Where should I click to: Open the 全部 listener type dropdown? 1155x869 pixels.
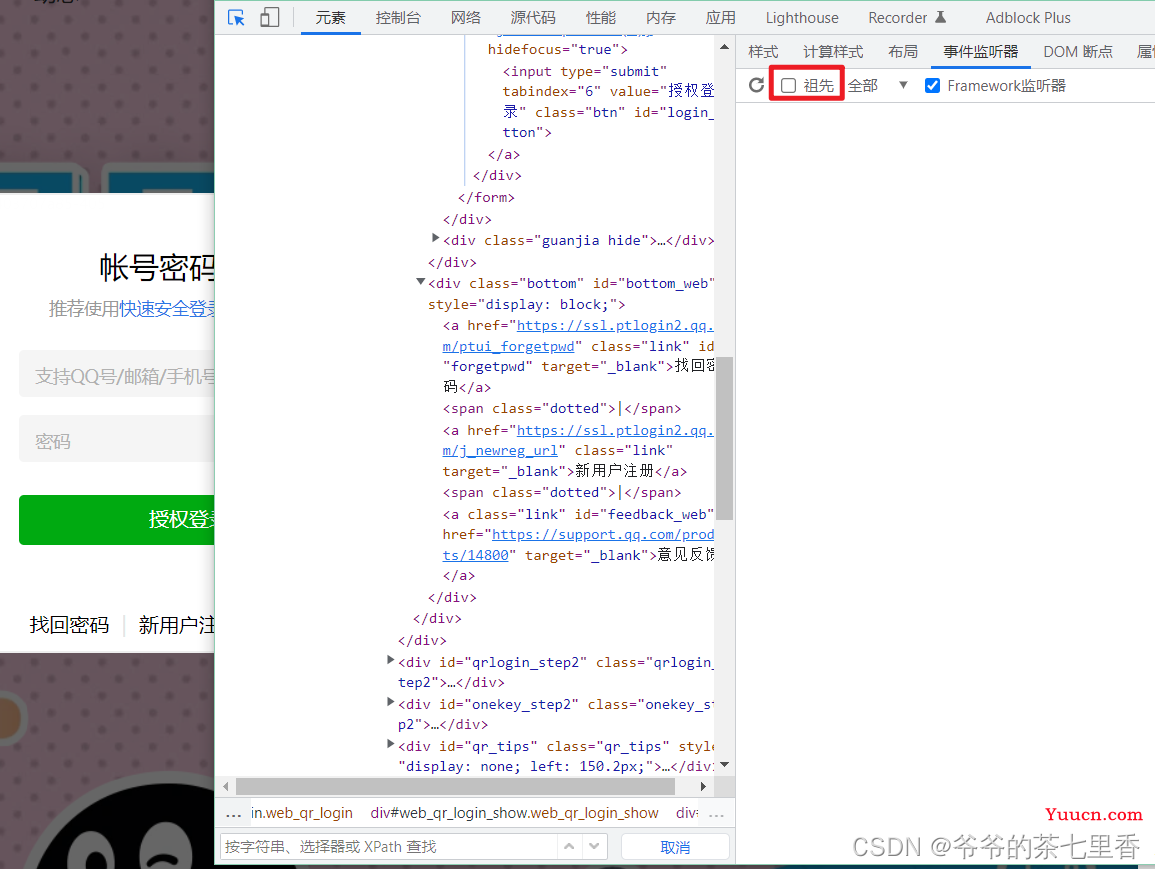tap(877, 85)
